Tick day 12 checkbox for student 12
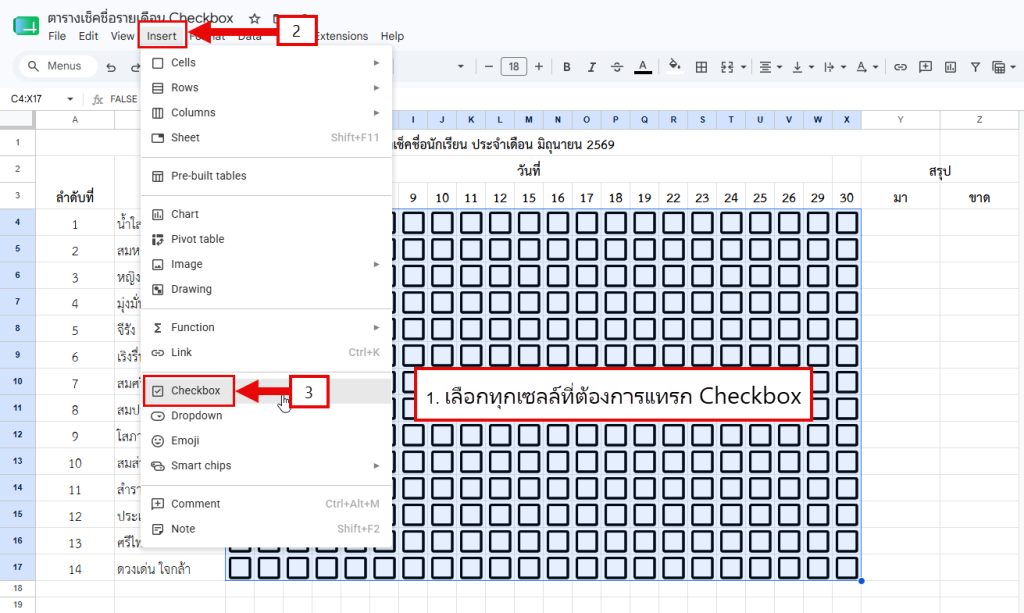Image resolution: width=1024 pixels, height=613 pixels. coord(500,515)
